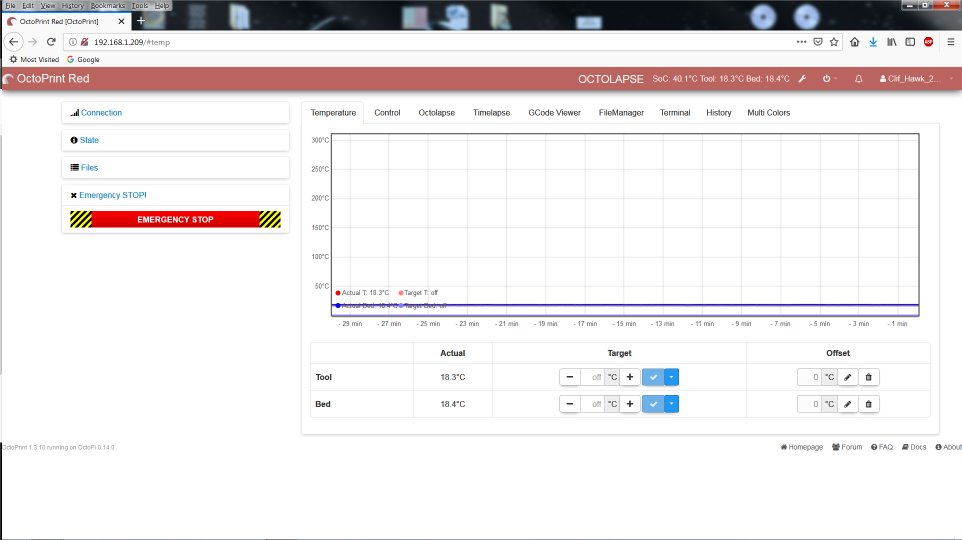962x540 pixels.
Task: Open the system power menu
Action: coord(828,78)
